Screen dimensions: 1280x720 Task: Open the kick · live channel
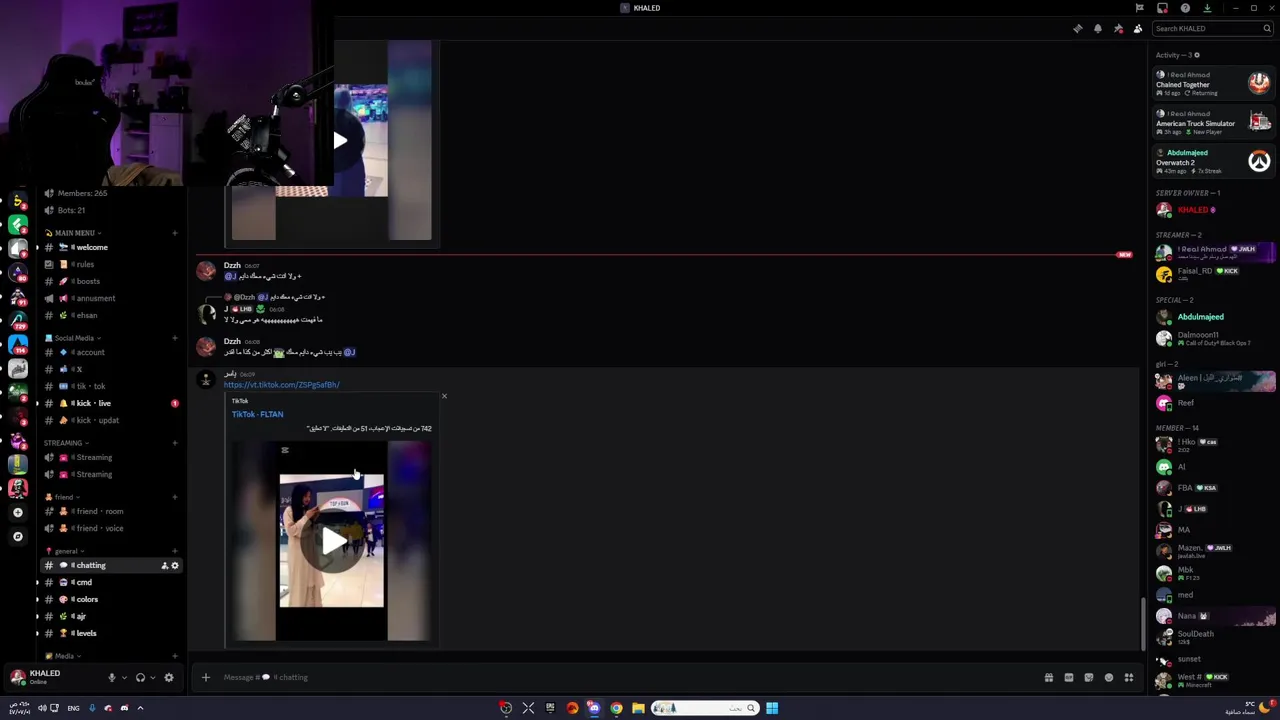(x=110, y=403)
